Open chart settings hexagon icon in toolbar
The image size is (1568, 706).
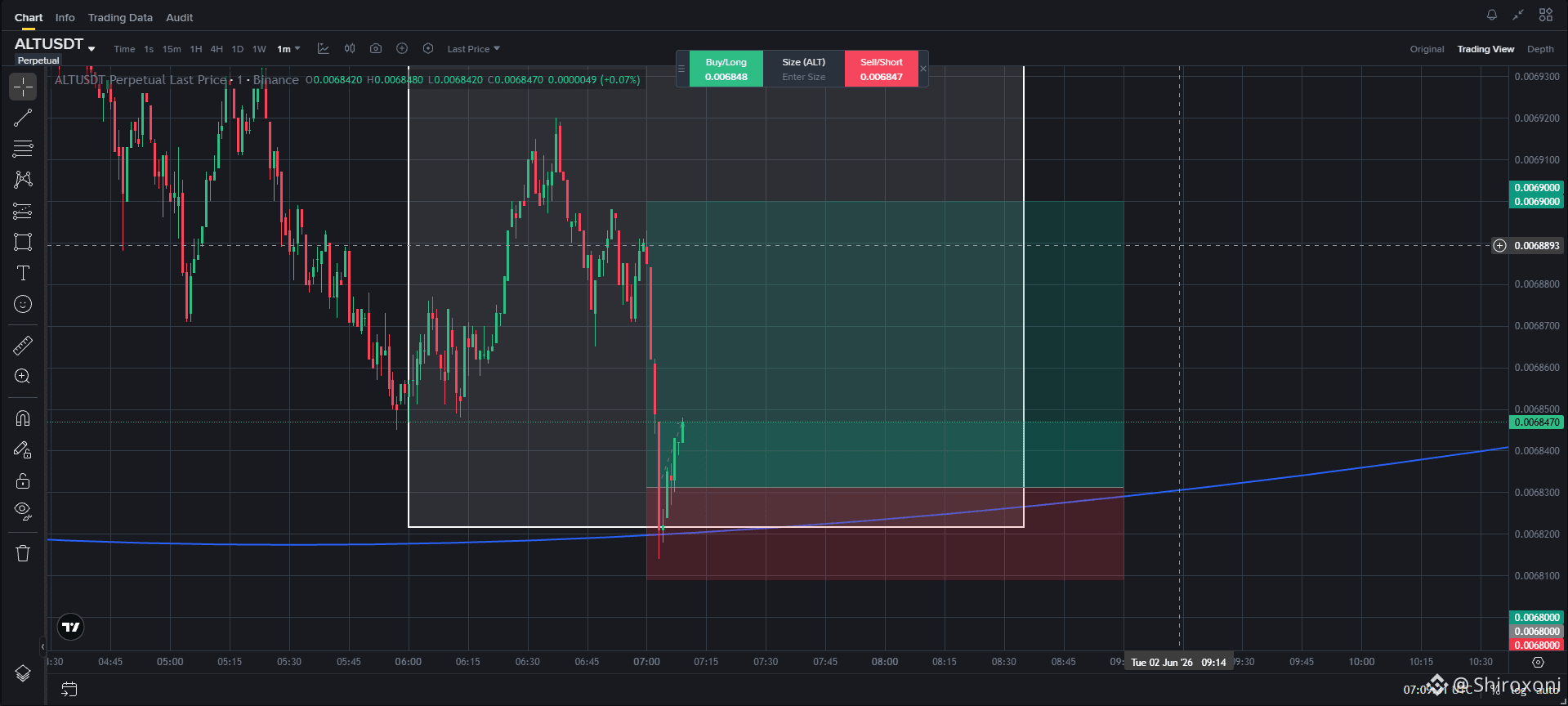coord(428,49)
